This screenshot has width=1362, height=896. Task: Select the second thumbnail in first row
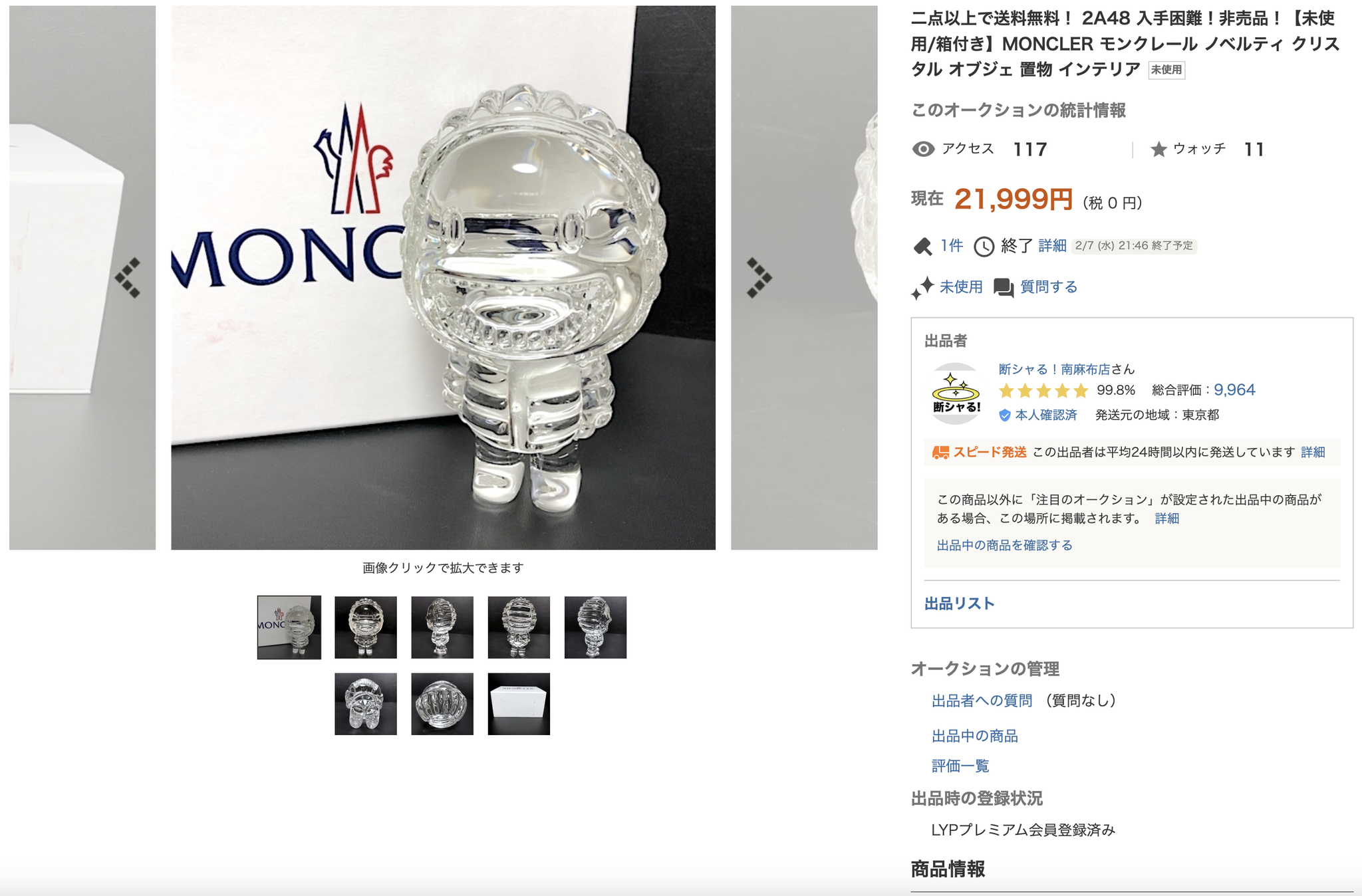pos(366,627)
